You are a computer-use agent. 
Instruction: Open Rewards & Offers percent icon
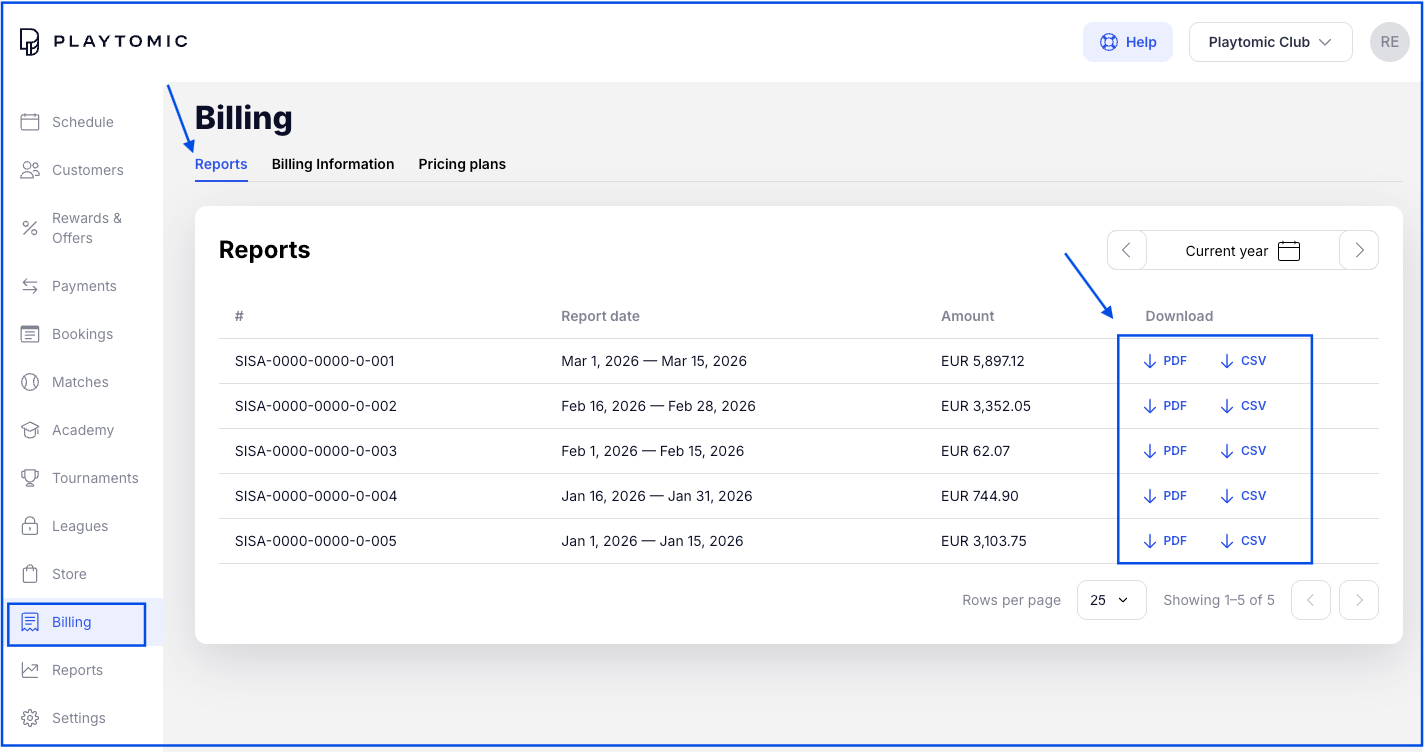pyautogui.click(x=30, y=228)
